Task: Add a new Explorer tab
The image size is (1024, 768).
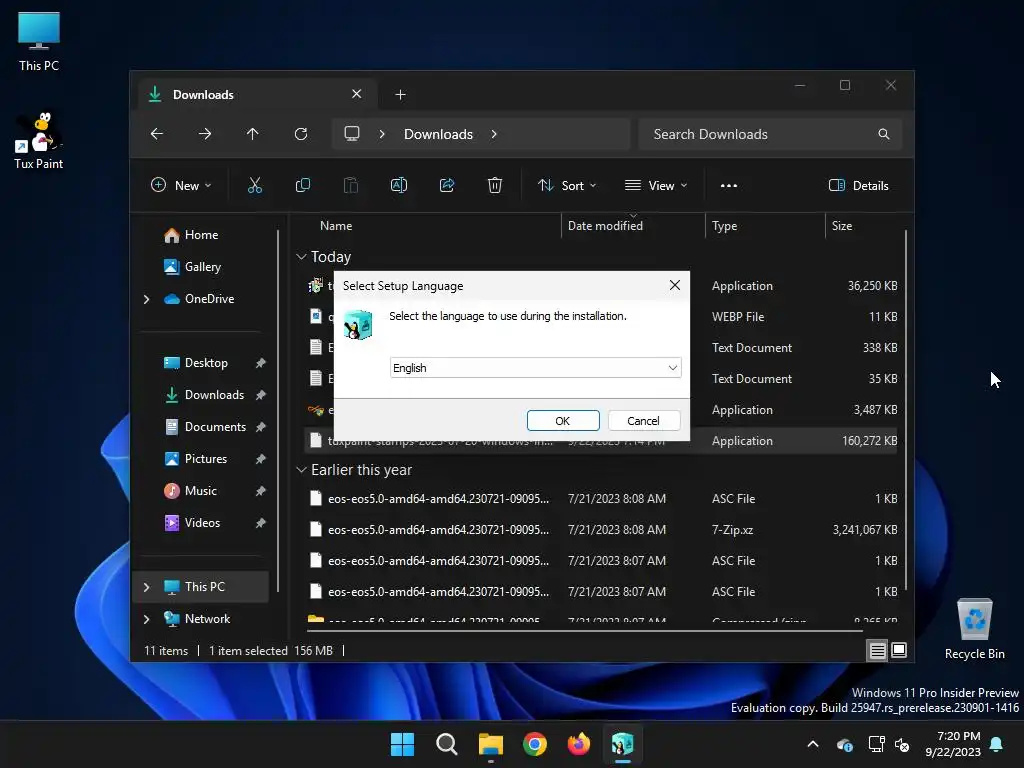Action: (x=400, y=95)
